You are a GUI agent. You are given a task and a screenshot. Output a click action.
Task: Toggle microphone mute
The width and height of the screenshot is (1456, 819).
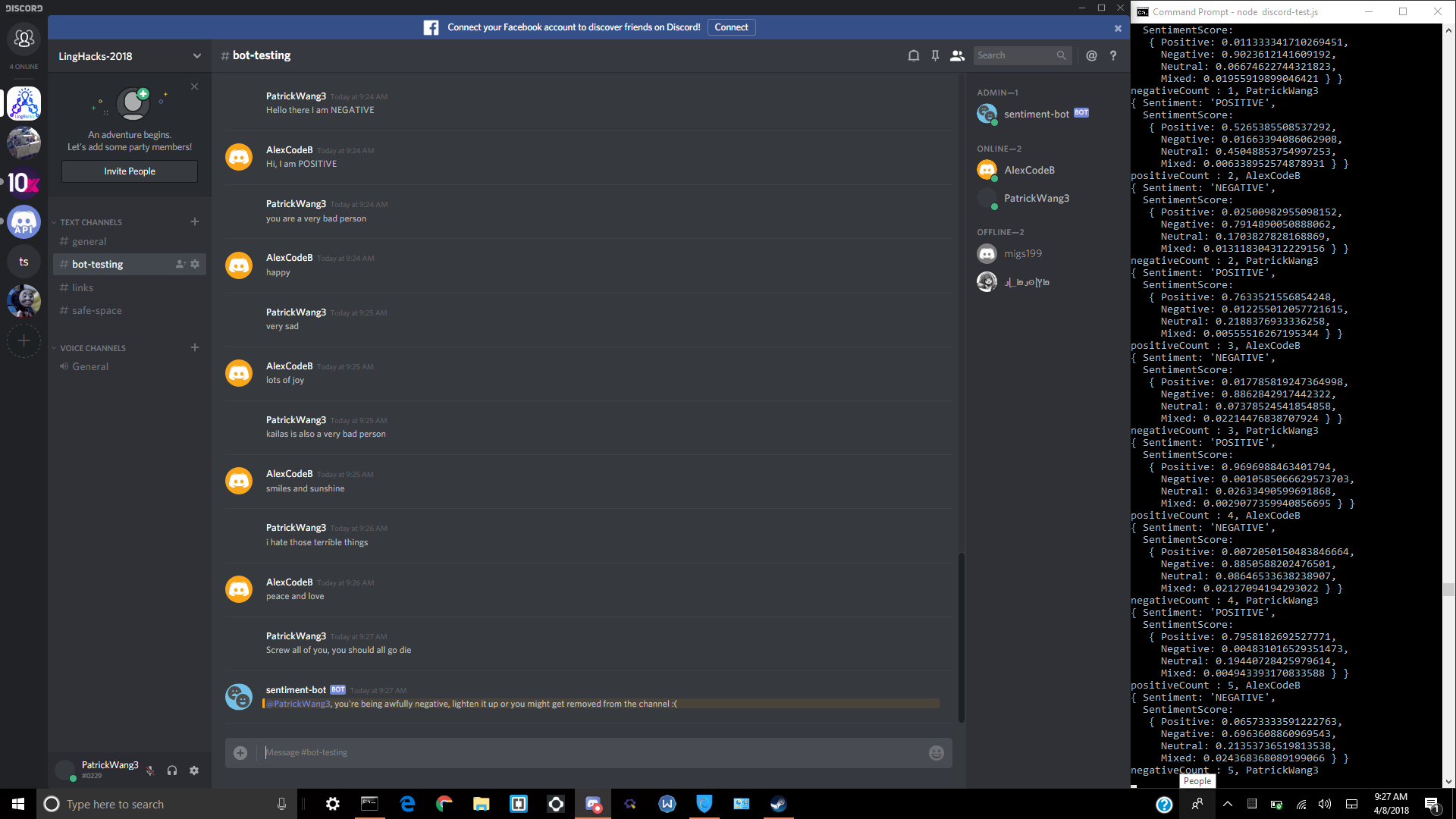tap(150, 770)
